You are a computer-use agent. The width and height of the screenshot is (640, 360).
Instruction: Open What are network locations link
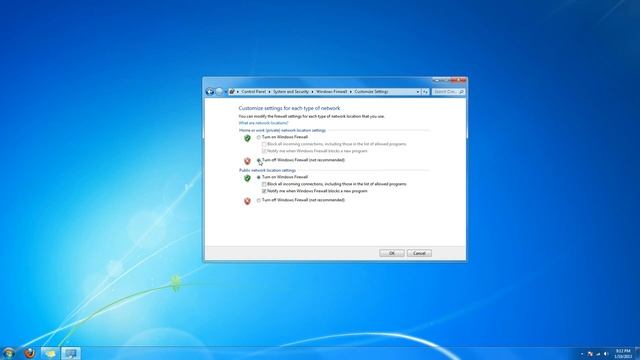pyautogui.click(x=263, y=123)
